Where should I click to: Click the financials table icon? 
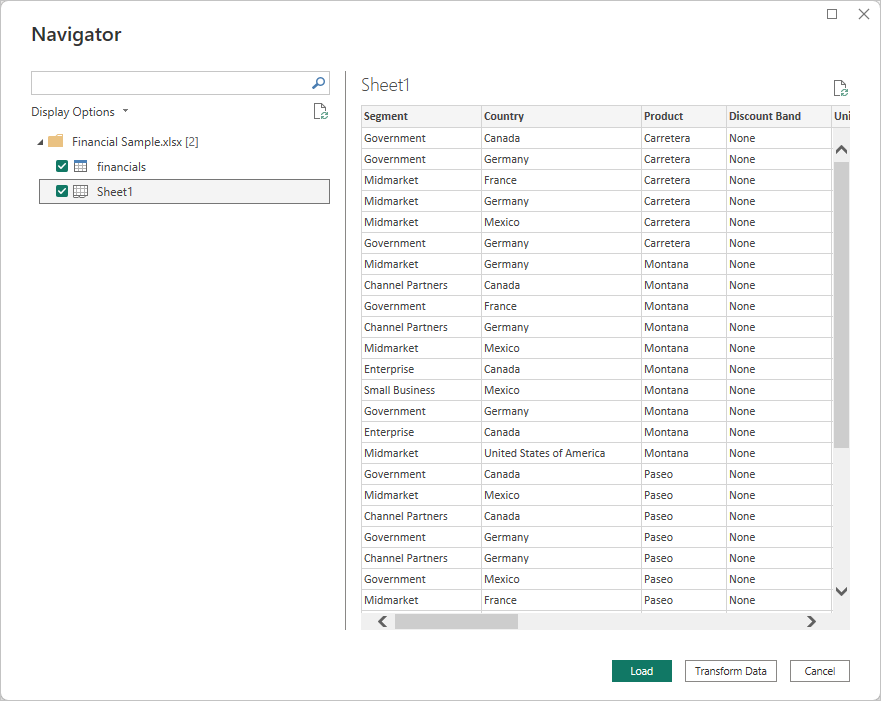(81, 167)
